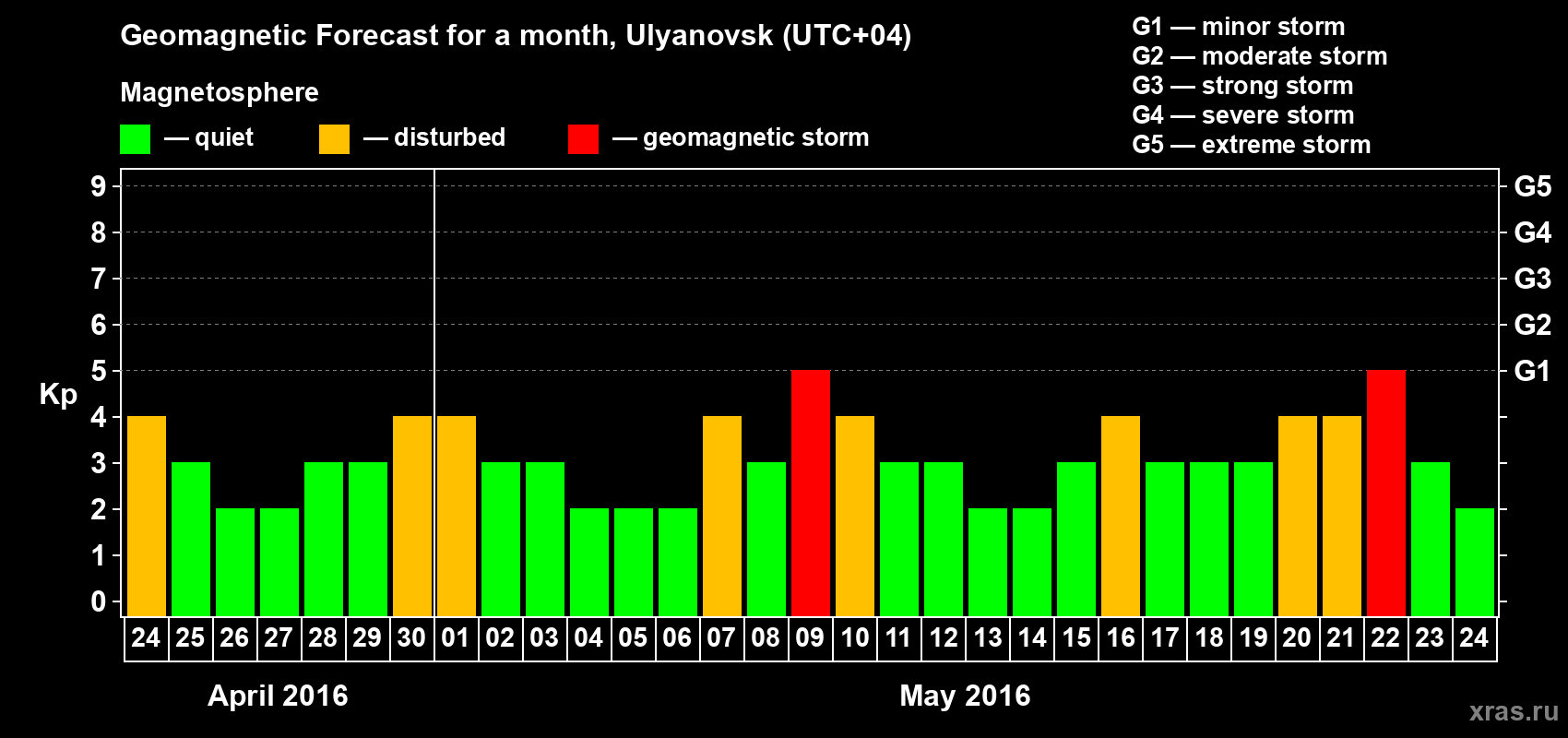Click the 'quiet' legend text

[x=224, y=137]
